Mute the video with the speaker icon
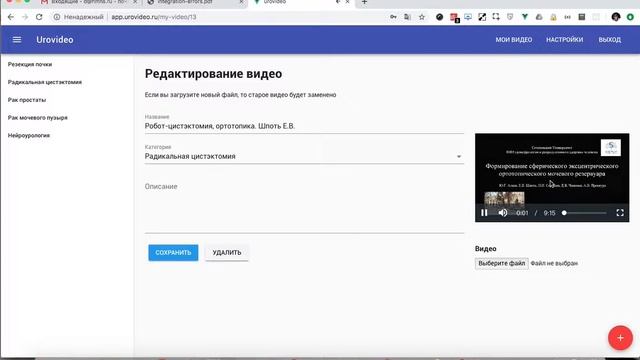Image resolution: width=640 pixels, height=360 pixels. tap(502, 213)
